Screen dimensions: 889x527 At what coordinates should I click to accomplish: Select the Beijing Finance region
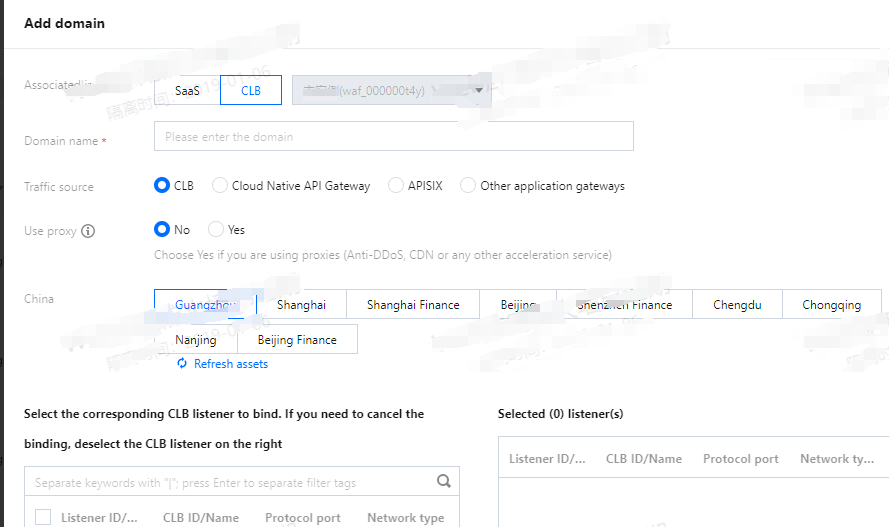pyautogui.click(x=297, y=340)
